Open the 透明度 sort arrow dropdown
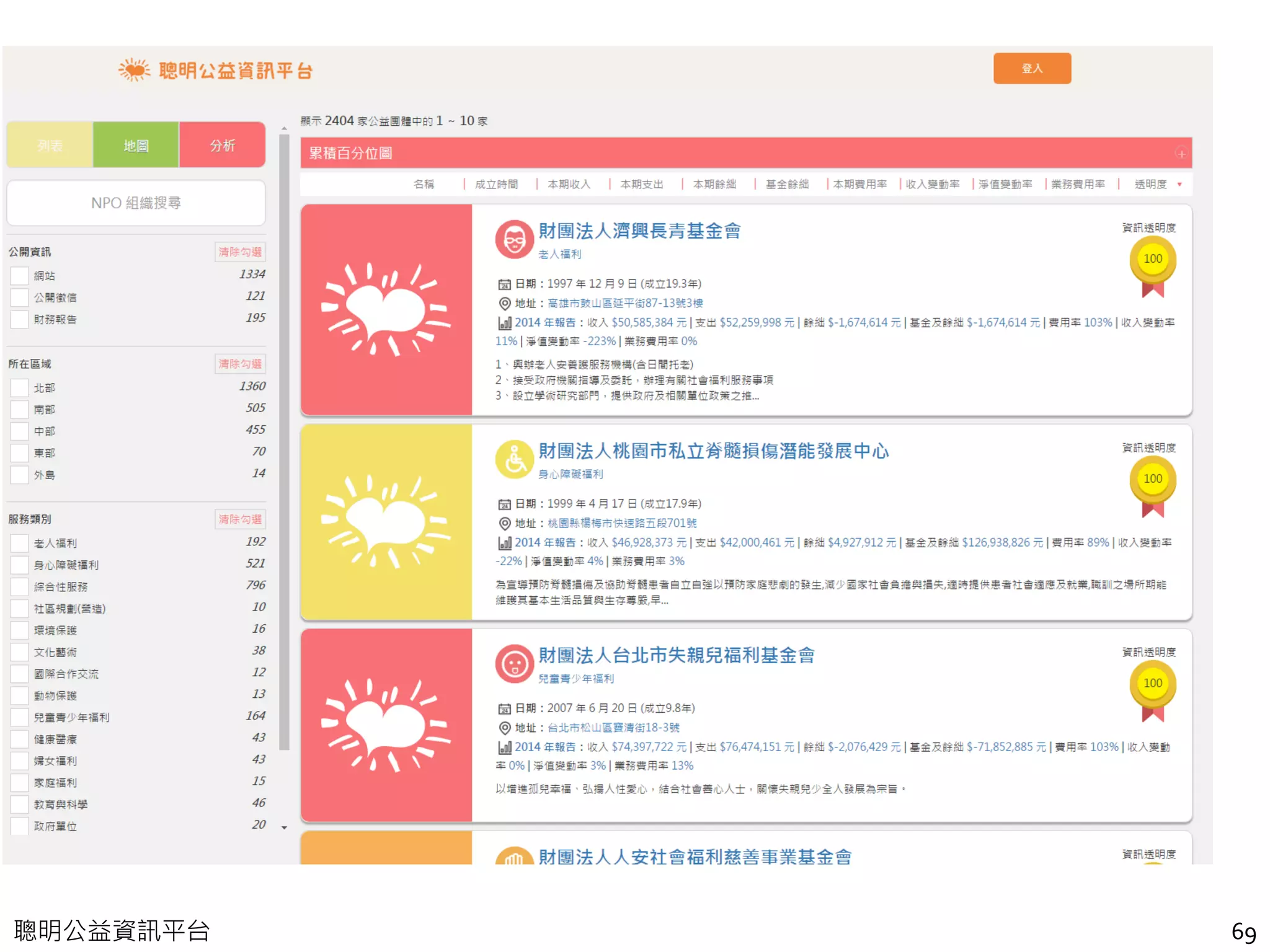1270x952 pixels. pos(1179,185)
